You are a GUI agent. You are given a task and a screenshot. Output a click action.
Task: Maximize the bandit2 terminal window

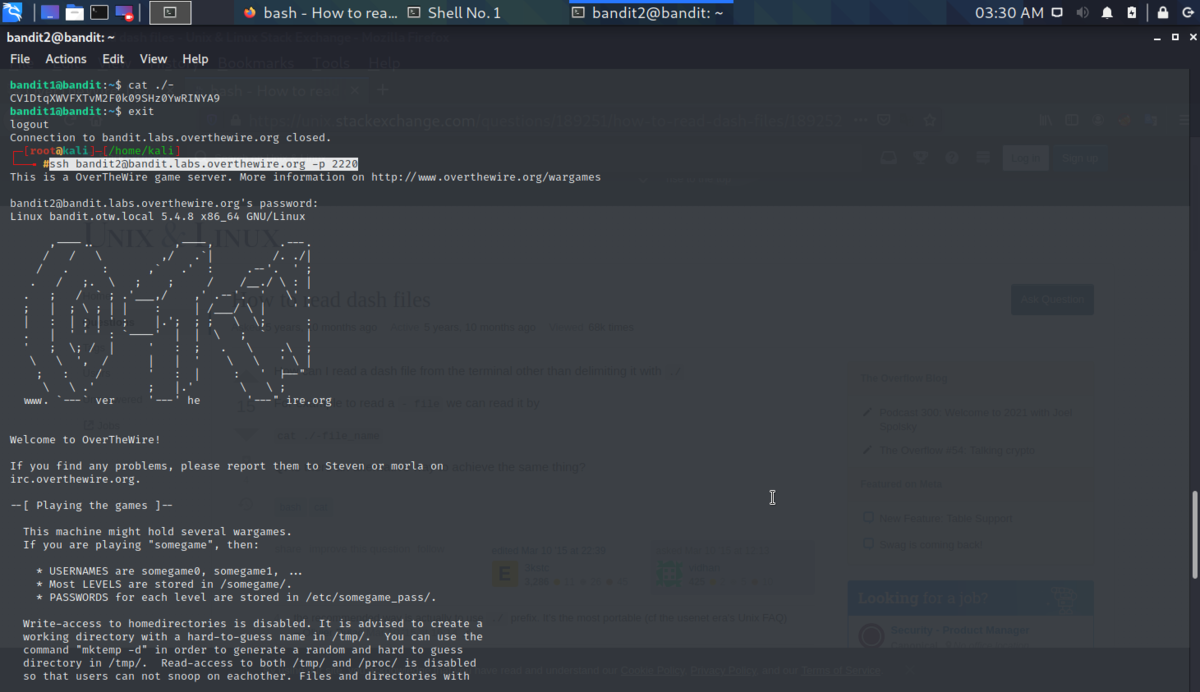[x=1173, y=37]
